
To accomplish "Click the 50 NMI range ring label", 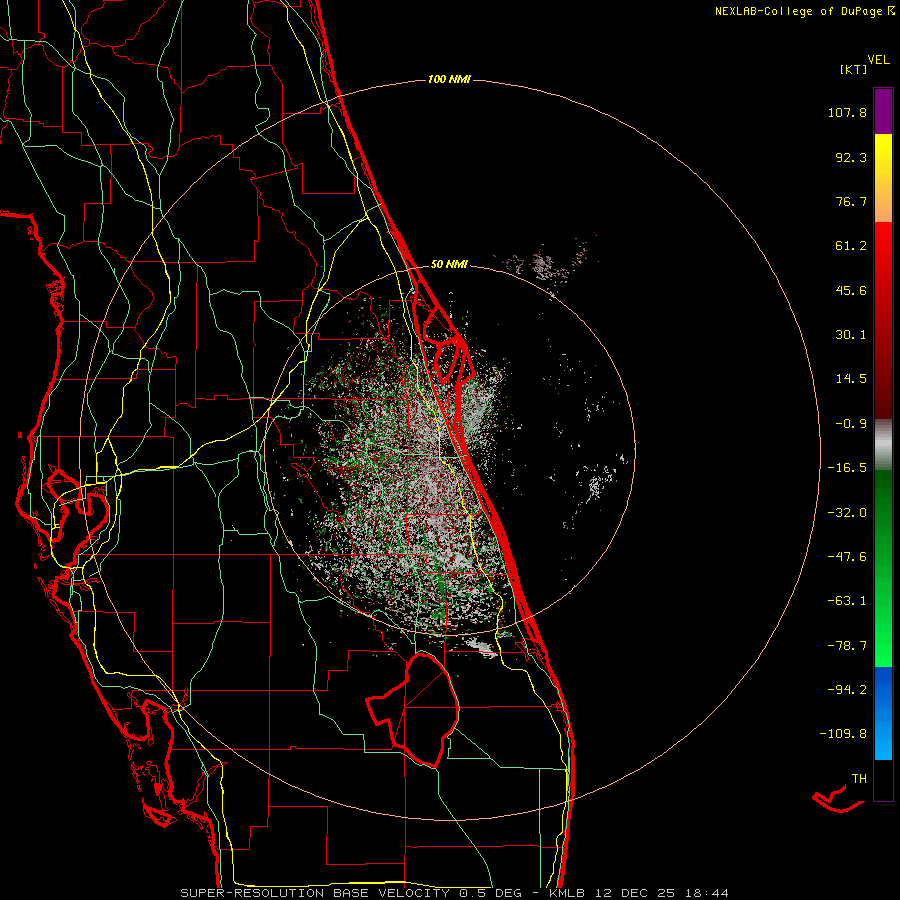I will tap(449, 264).
